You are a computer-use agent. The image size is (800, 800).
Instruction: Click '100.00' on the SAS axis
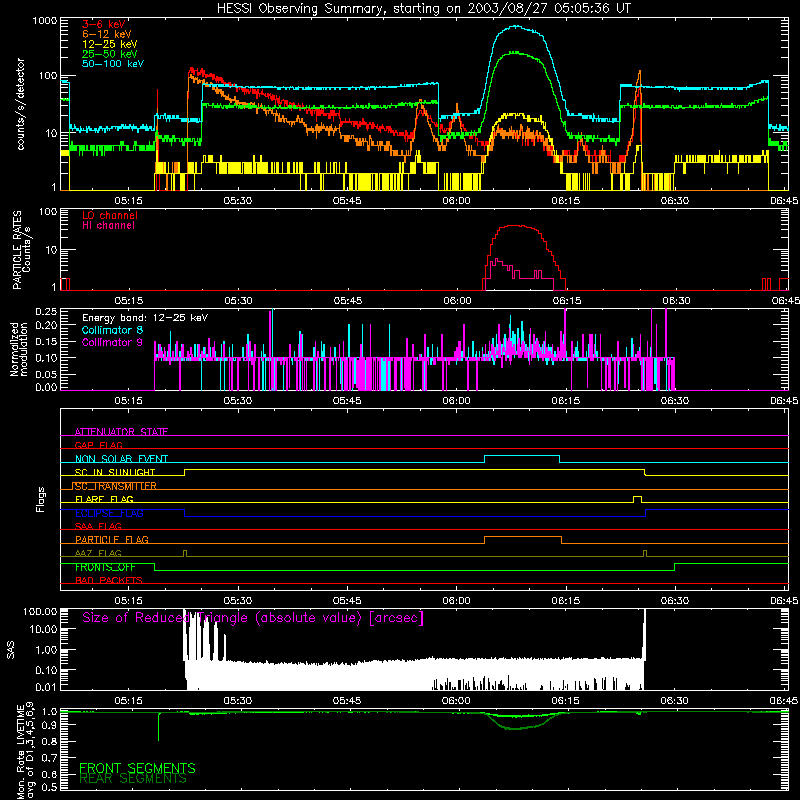coord(40,612)
